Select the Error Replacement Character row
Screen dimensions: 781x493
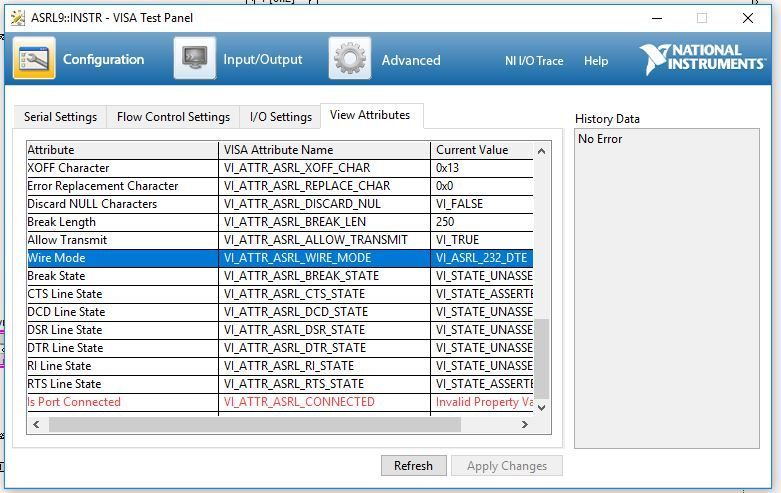point(280,186)
